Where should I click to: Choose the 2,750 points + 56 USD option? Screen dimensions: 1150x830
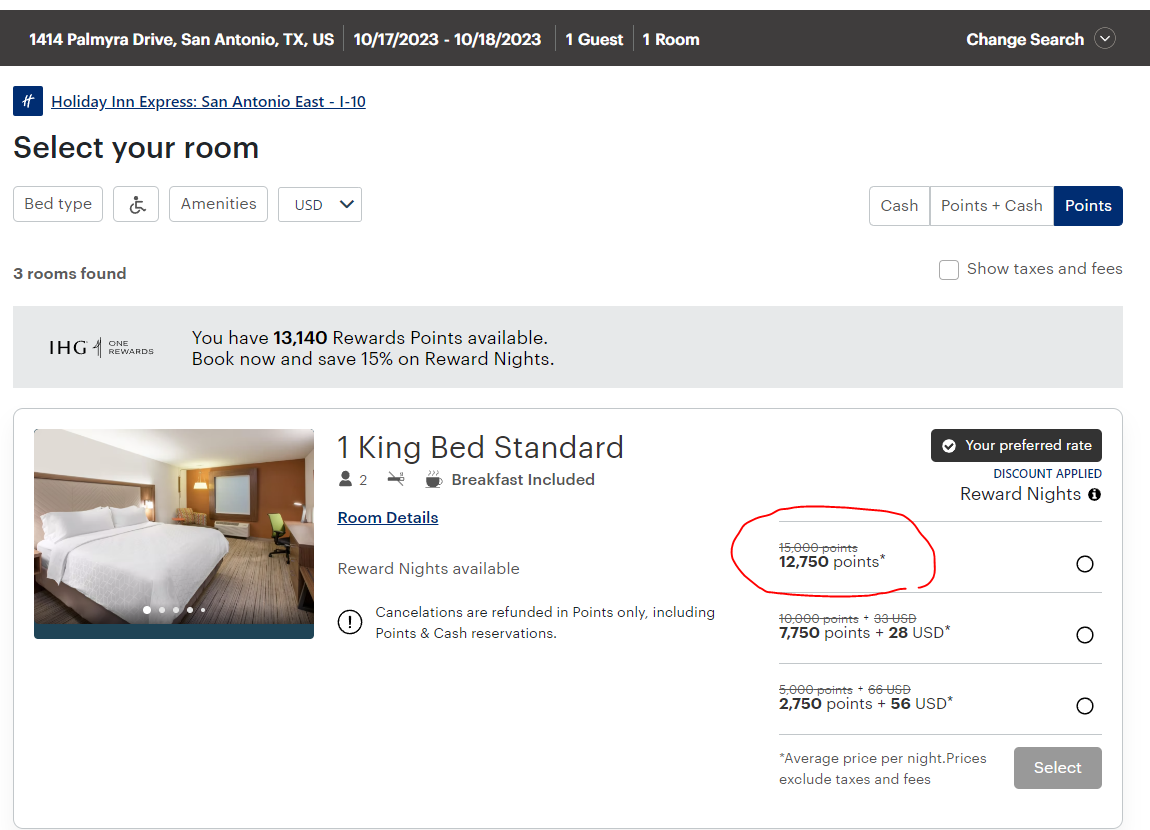(1085, 706)
